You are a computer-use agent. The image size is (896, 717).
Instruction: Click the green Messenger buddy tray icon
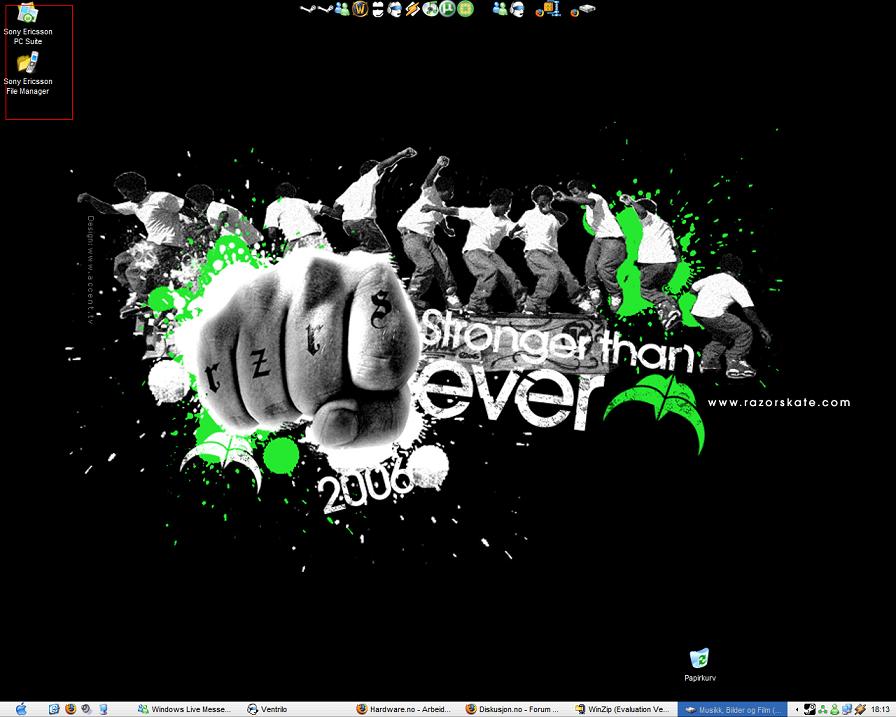(x=834, y=709)
